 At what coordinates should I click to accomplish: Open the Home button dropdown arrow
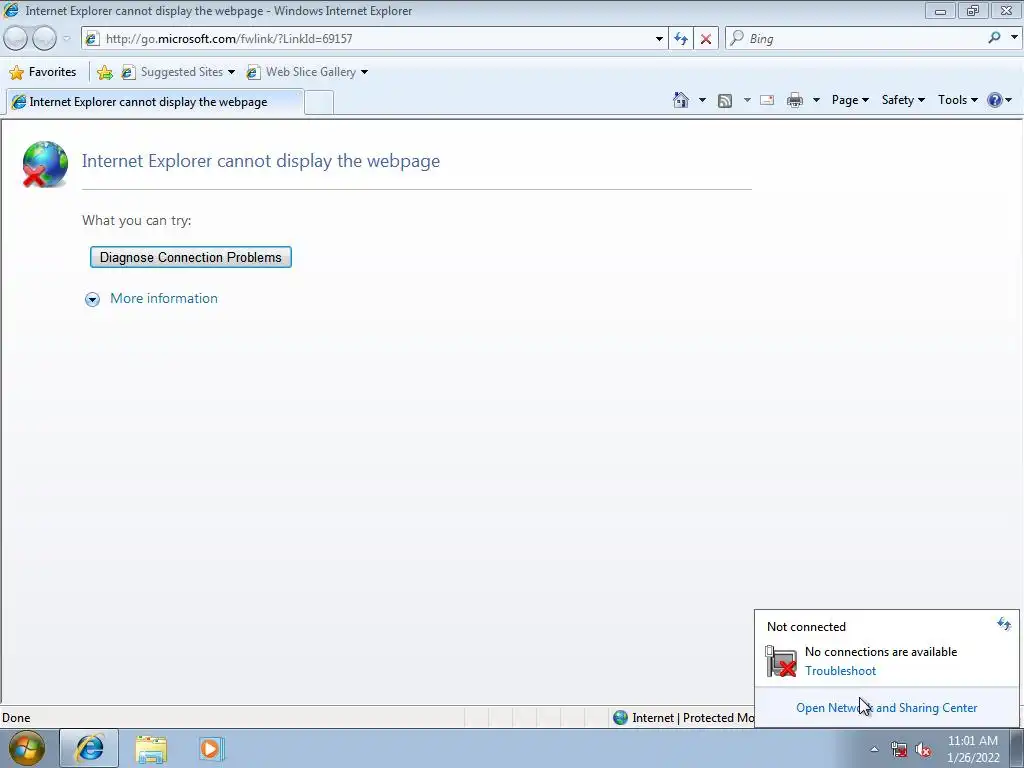[702, 100]
